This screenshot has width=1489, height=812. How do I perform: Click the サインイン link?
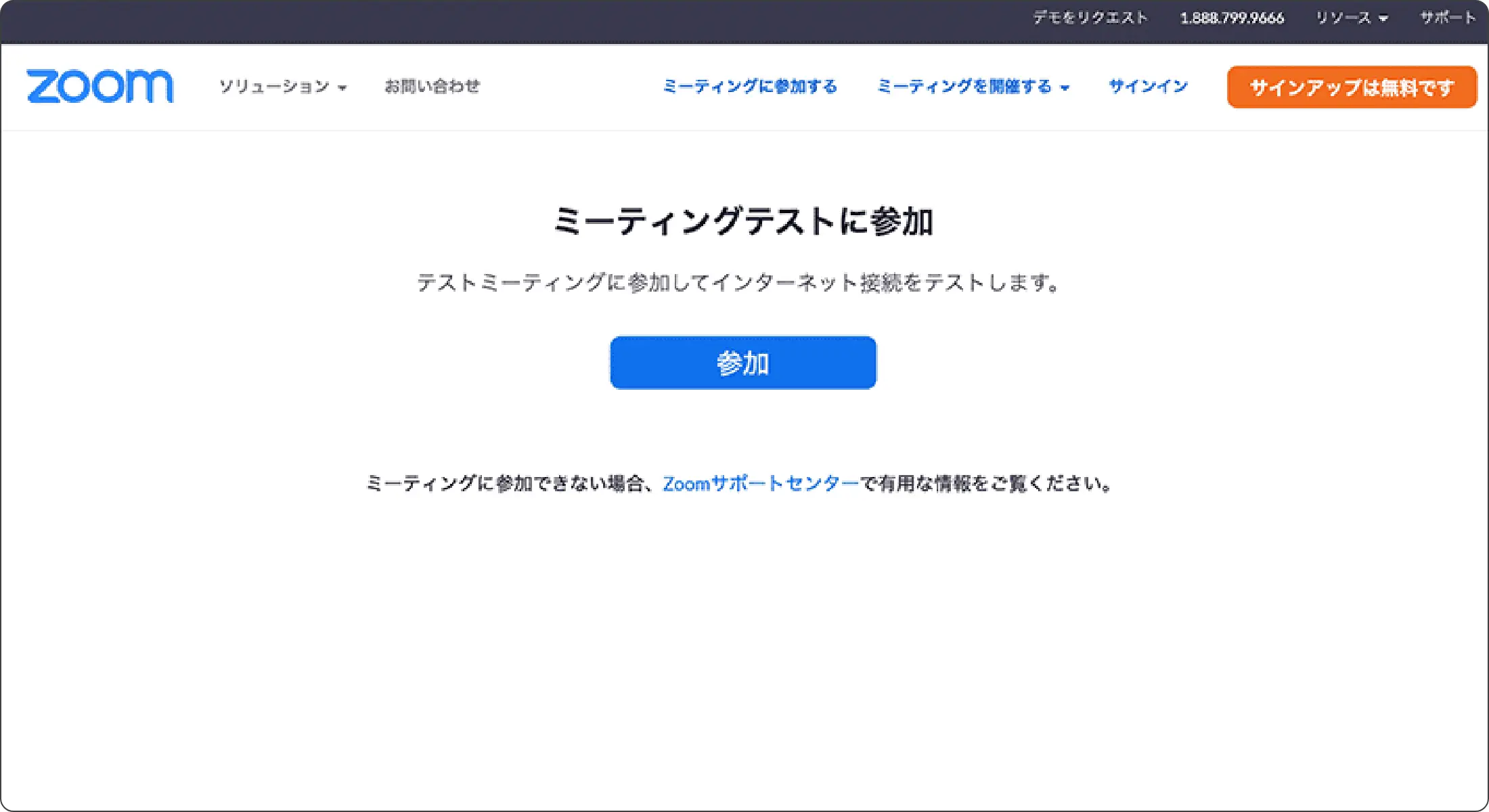(1148, 86)
